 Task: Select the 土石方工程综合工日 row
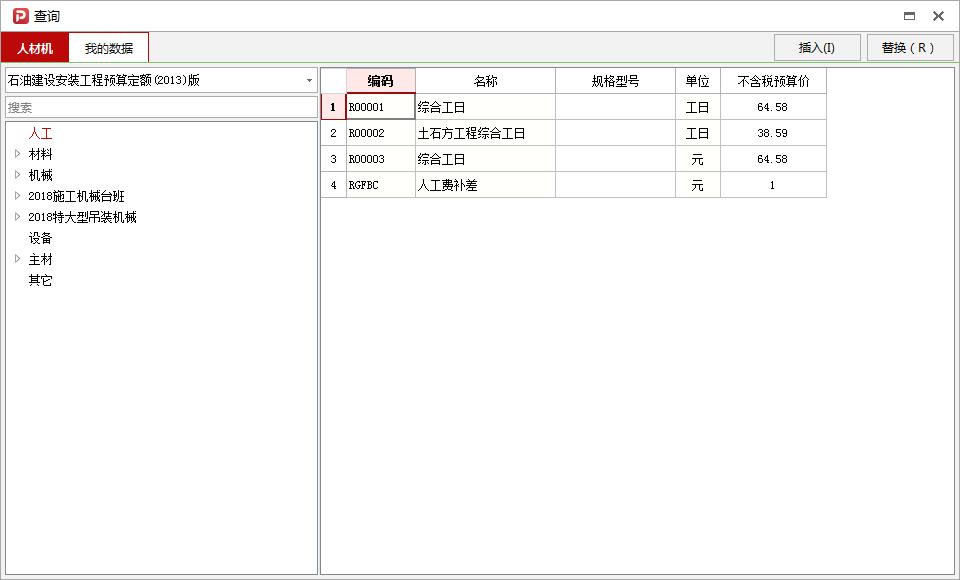[486, 132]
